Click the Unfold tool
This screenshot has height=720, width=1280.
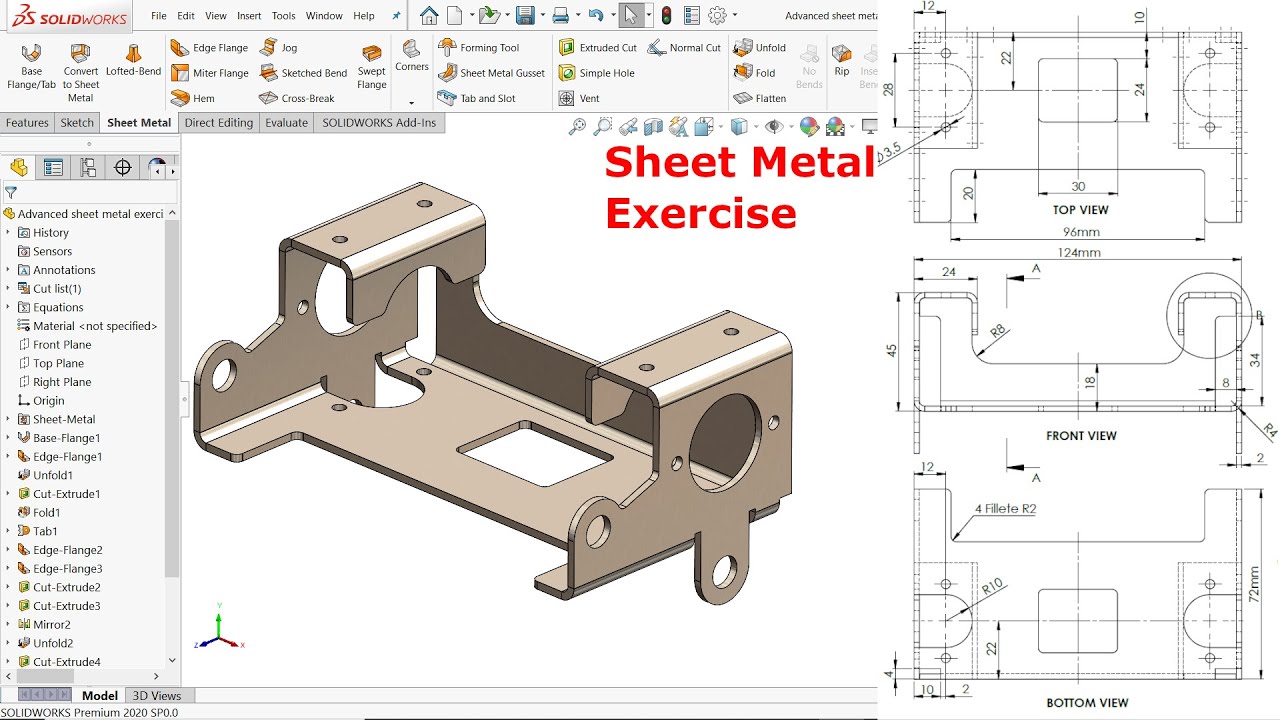[759, 48]
